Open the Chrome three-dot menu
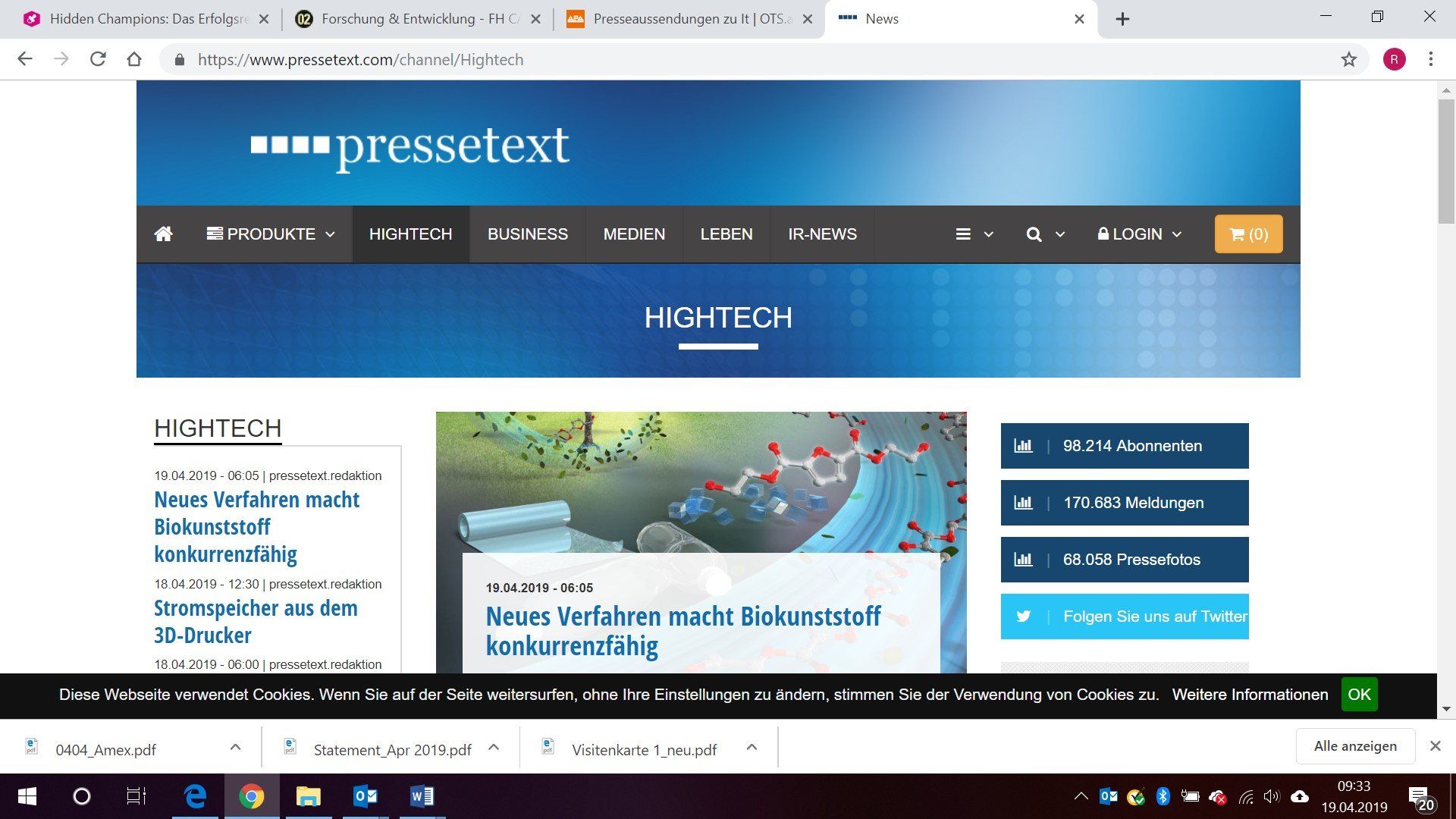This screenshot has height=819, width=1456. click(x=1430, y=59)
